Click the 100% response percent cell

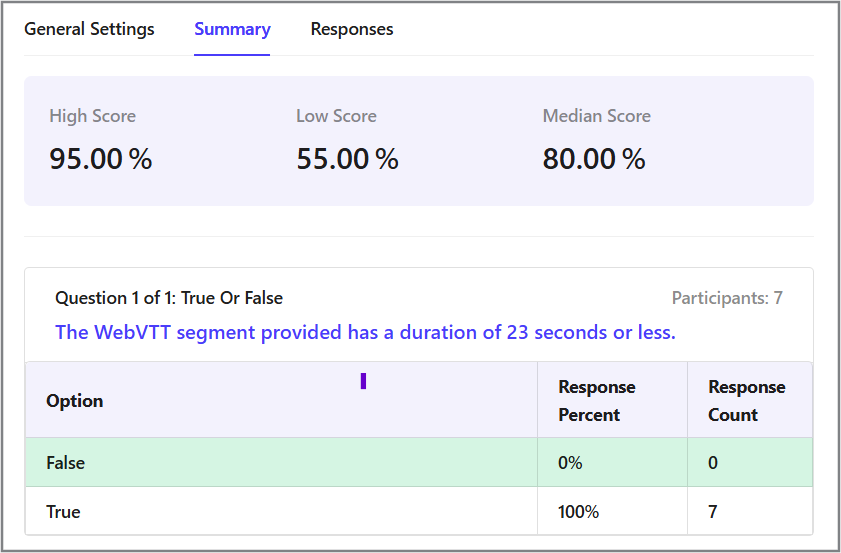pyautogui.click(x=578, y=512)
